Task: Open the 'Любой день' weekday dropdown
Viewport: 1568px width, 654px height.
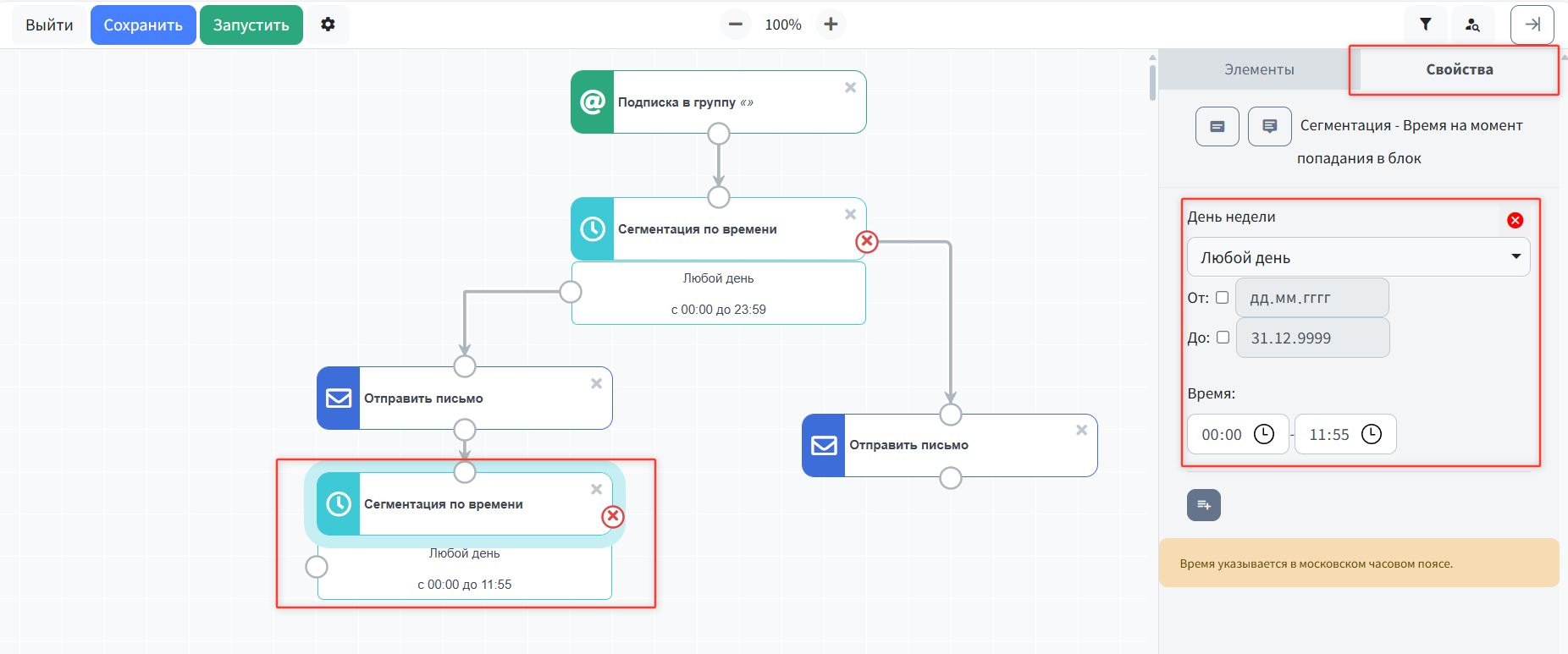Action: click(1358, 257)
